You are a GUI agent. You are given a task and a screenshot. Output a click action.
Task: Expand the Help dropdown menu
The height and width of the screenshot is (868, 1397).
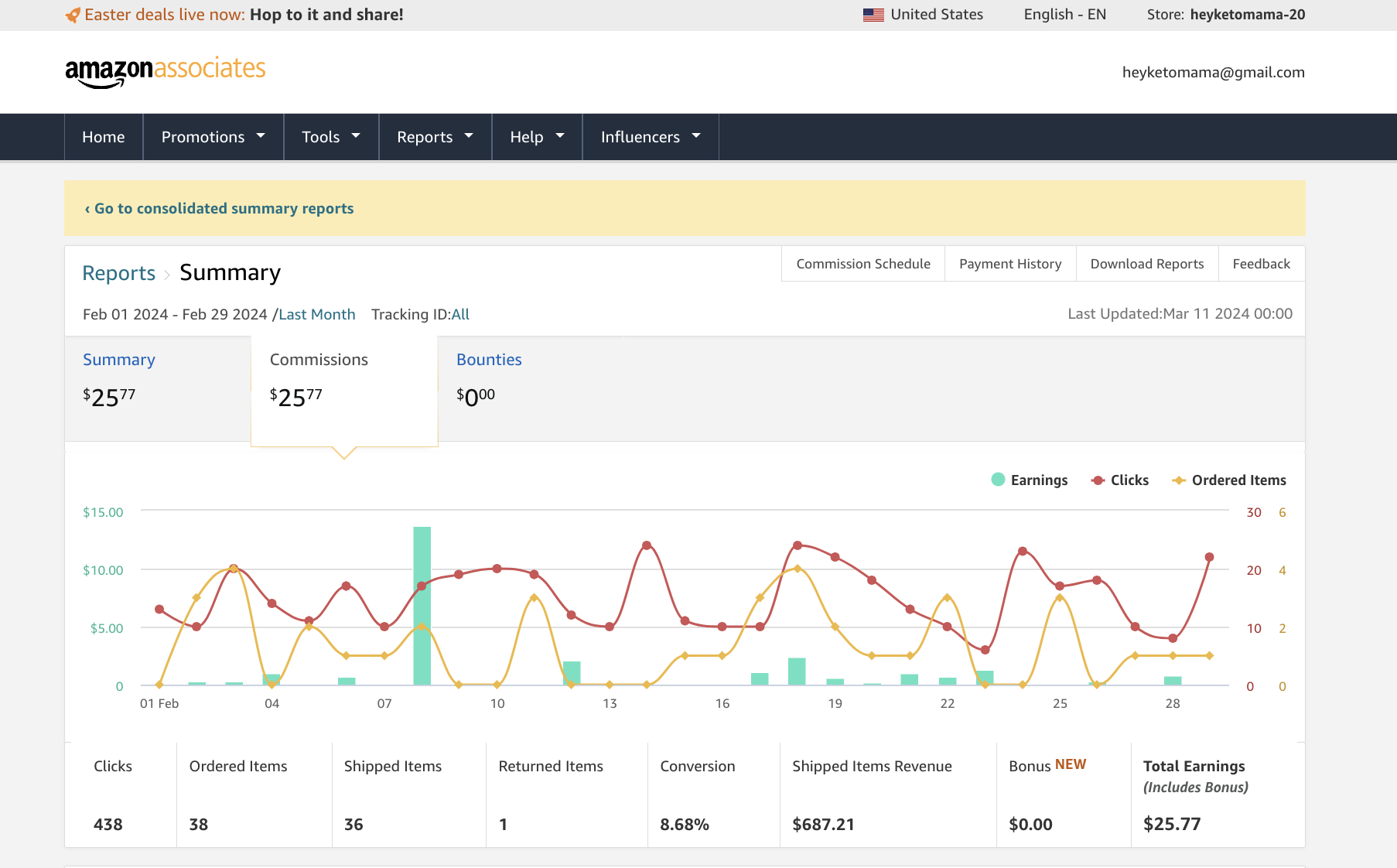537,137
